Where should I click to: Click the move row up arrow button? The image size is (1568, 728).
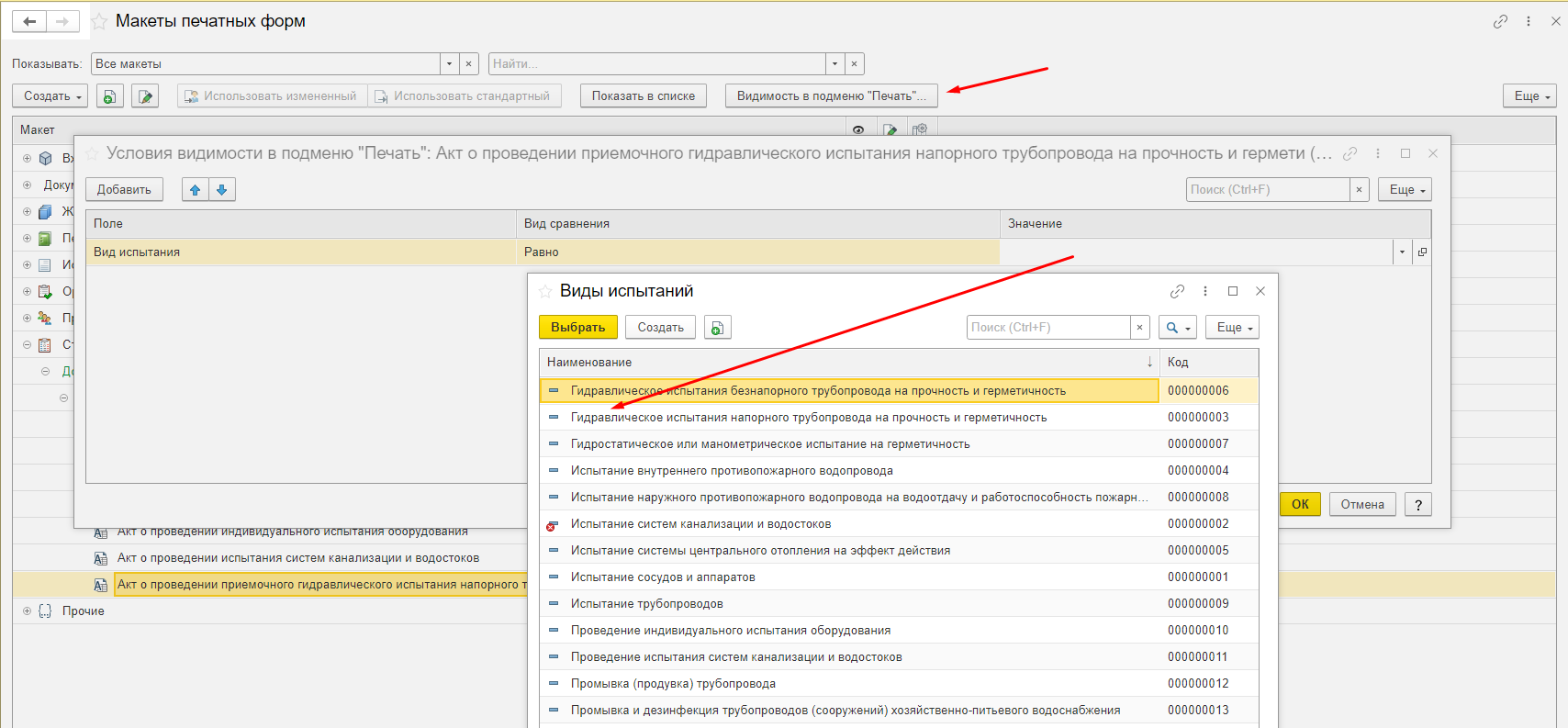pos(195,190)
